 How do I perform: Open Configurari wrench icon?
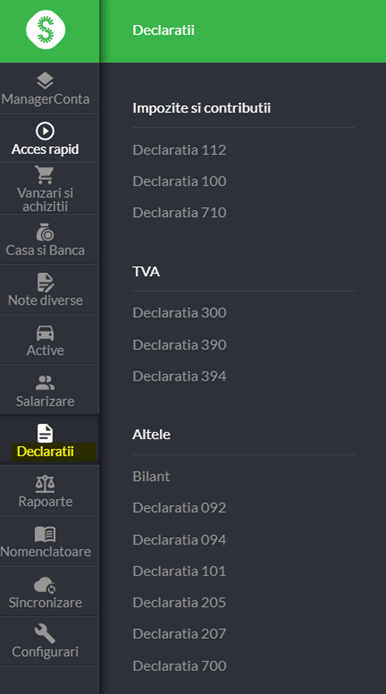pos(45,634)
